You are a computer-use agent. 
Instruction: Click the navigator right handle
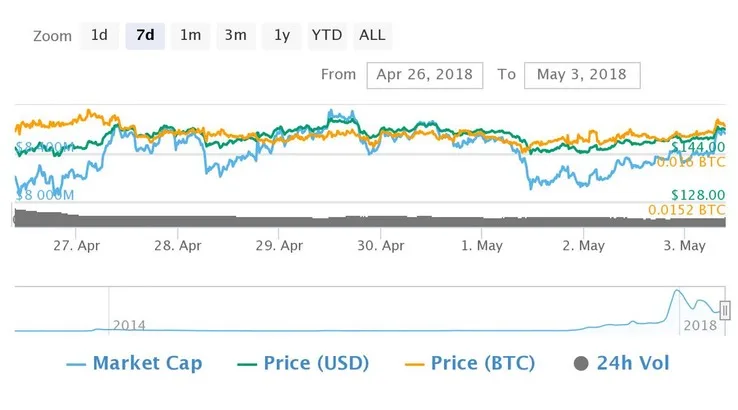(x=725, y=311)
